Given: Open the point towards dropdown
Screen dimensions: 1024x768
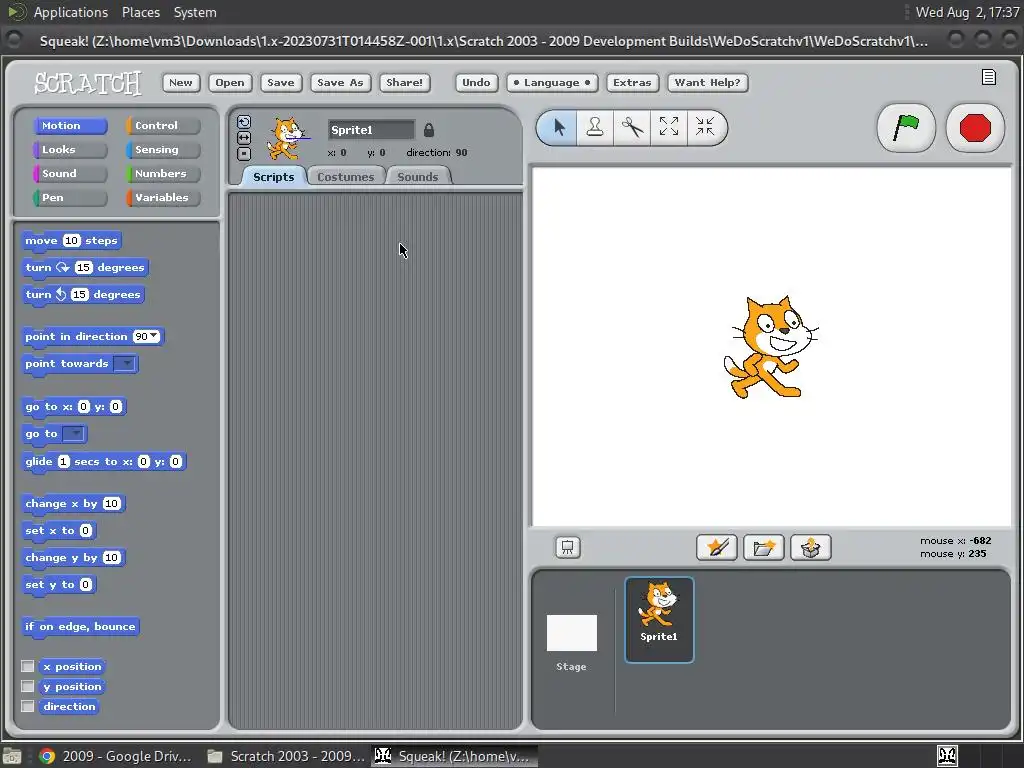Looking at the screenshot, I should 124,364.
